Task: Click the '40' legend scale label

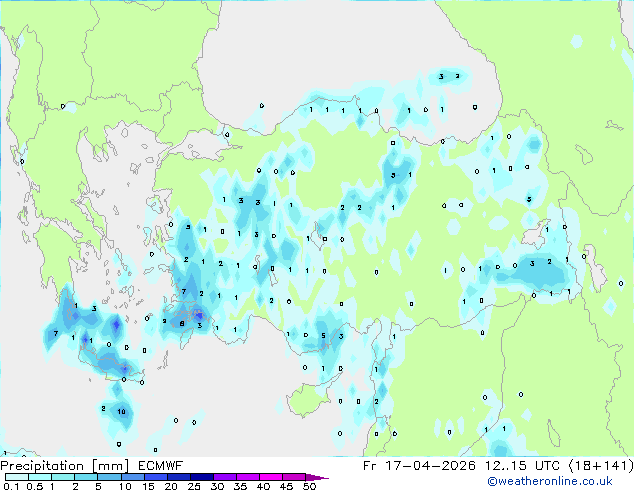Action: point(263,486)
